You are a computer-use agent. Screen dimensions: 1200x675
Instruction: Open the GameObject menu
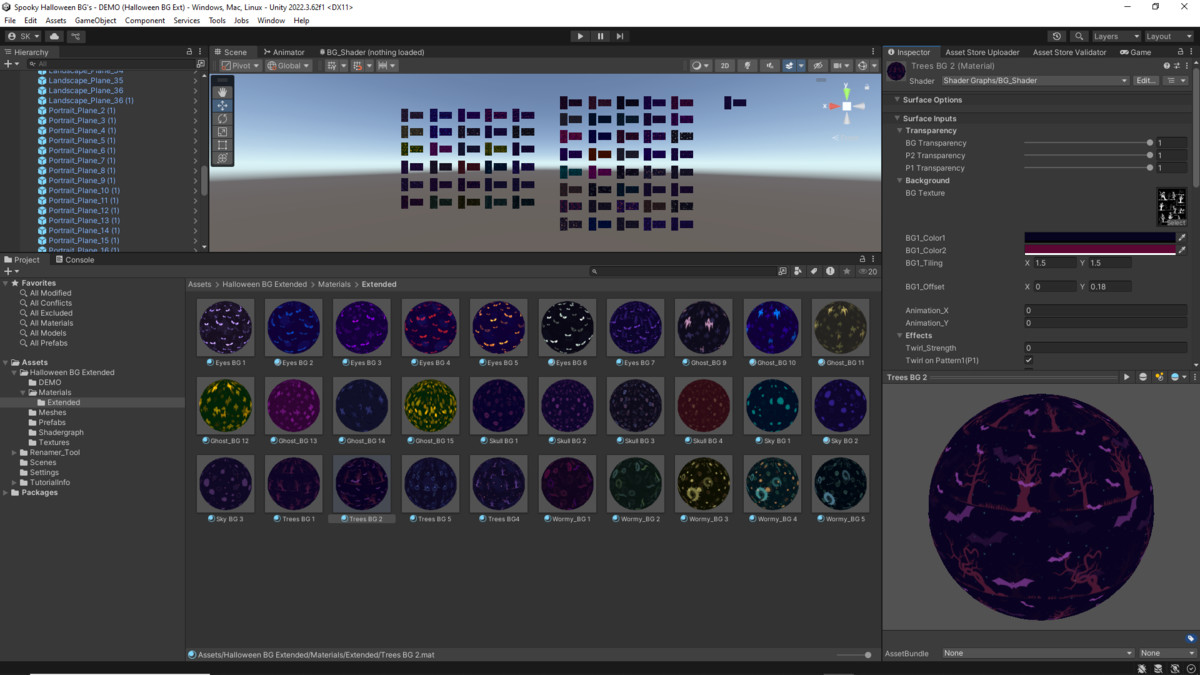[x=95, y=20]
